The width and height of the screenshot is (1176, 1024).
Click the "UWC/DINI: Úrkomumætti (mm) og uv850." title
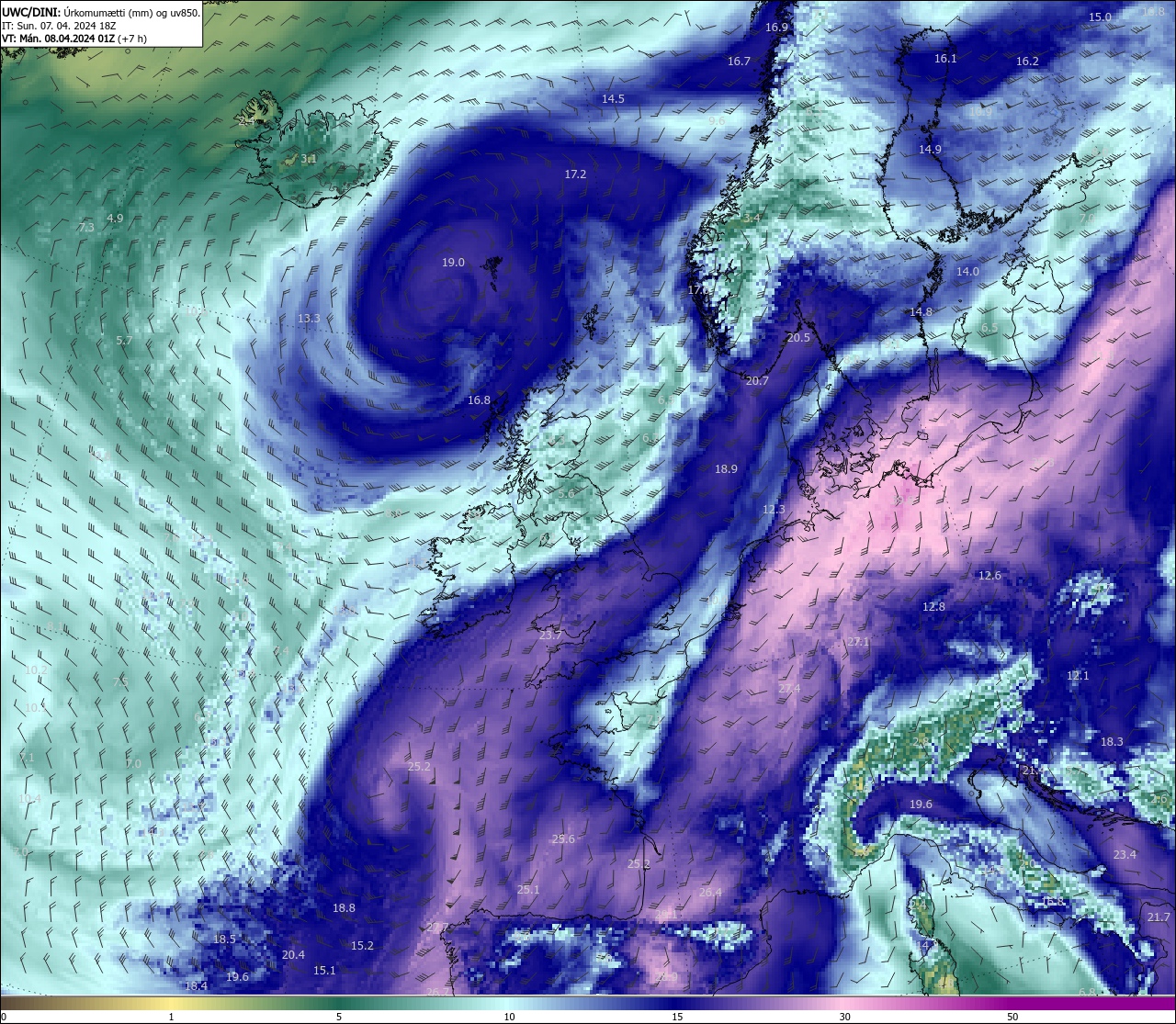pyautogui.click(x=100, y=12)
